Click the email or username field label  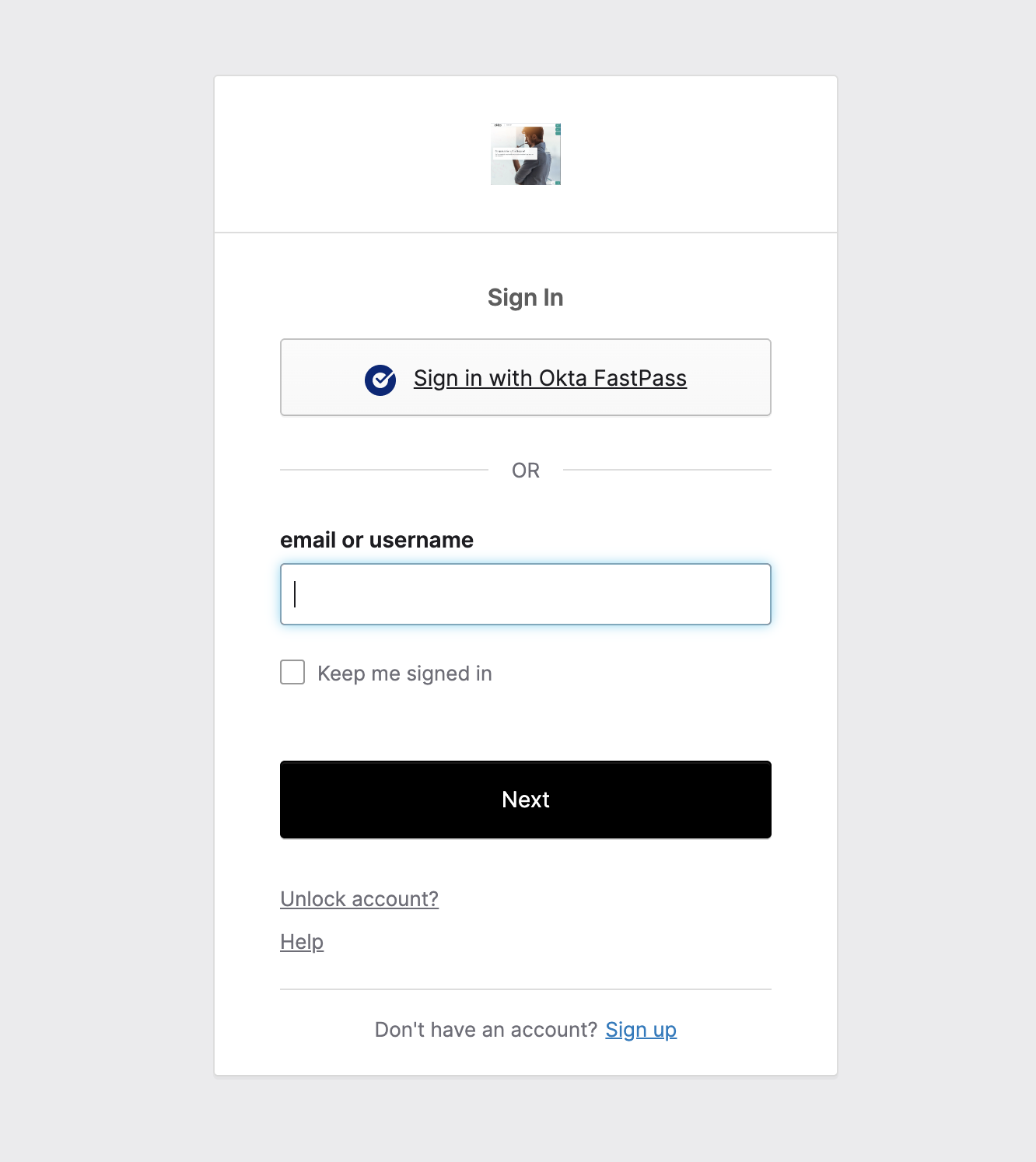pyautogui.click(x=376, y=540)
